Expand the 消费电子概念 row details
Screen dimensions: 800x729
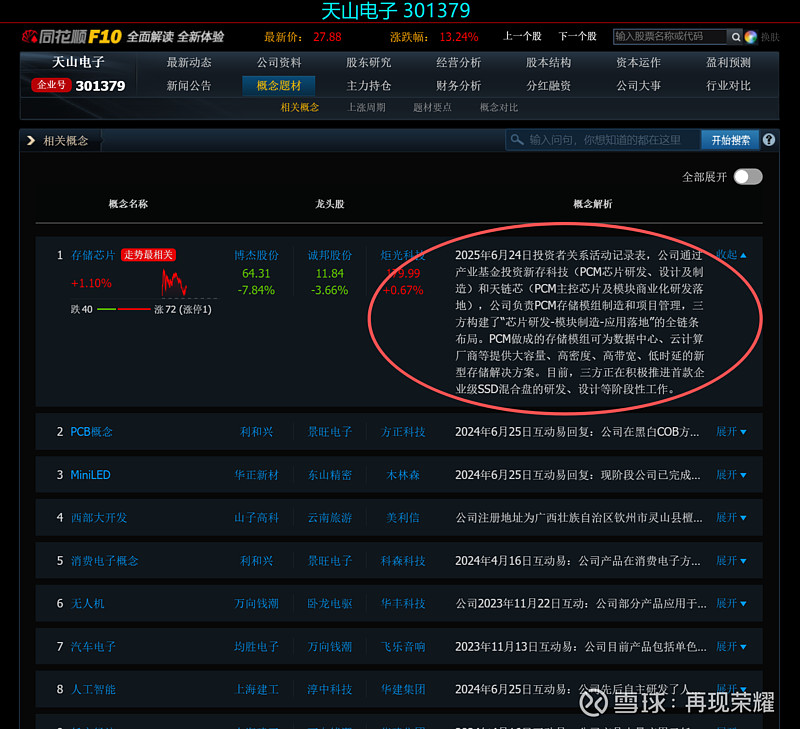(731, 561)
